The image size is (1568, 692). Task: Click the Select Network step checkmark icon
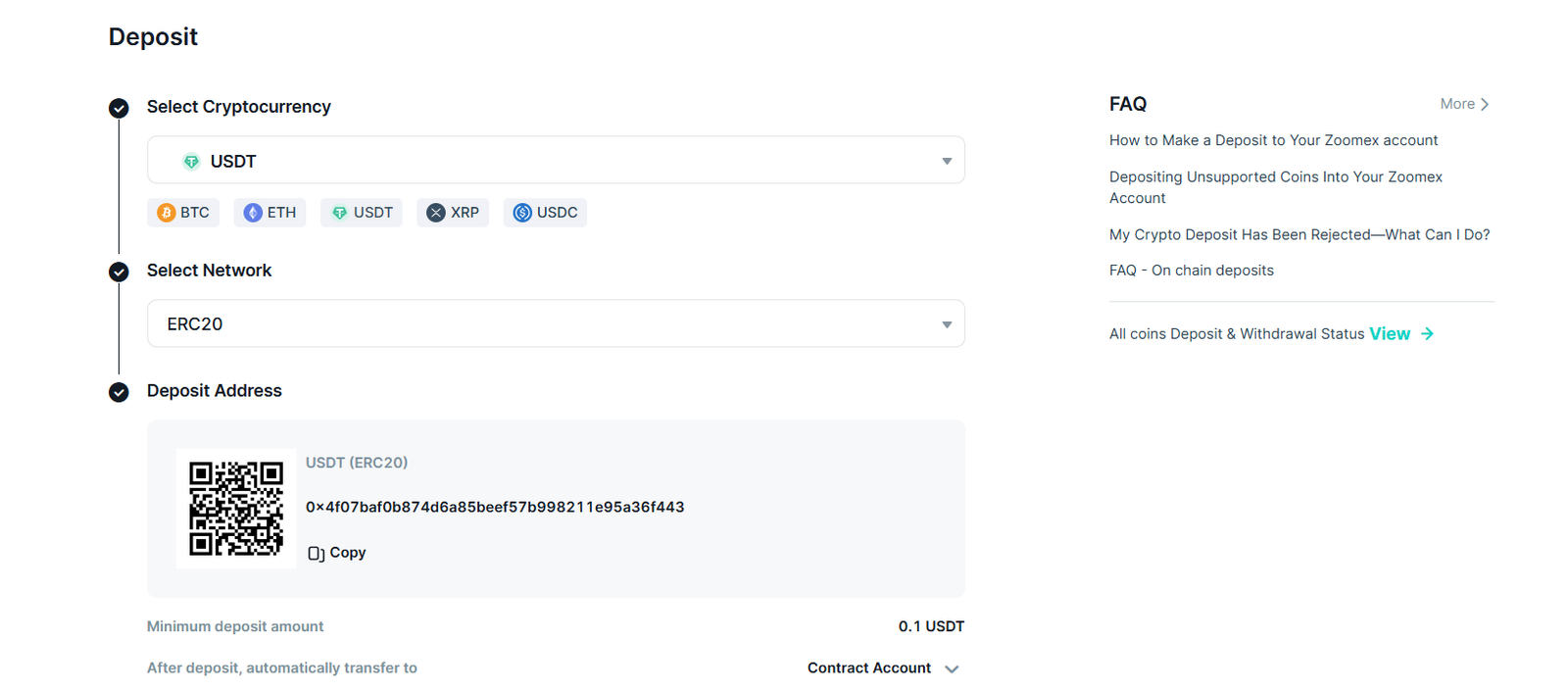click(x=119, y=272)
